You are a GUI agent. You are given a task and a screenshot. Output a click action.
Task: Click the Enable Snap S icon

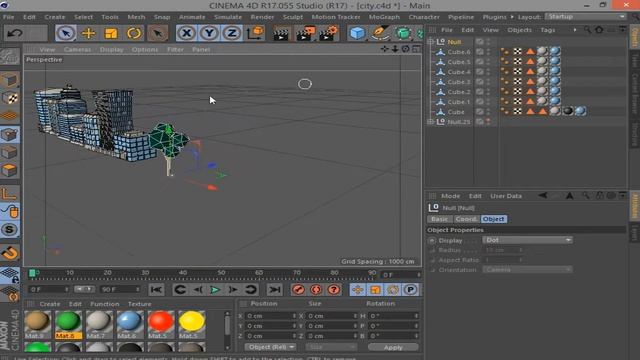tap(9, 229)
